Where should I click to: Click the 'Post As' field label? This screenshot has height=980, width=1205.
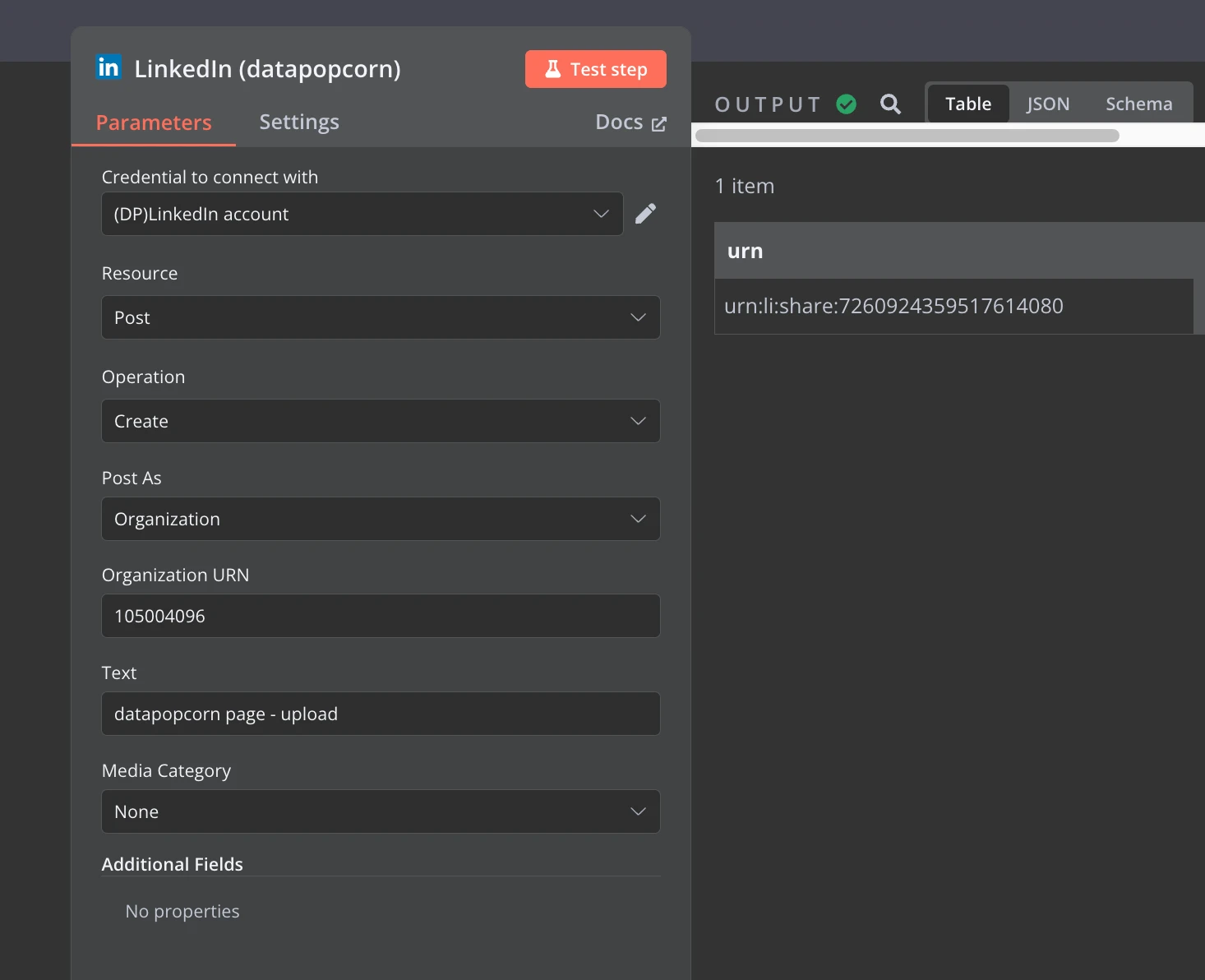[x=132, y=478]
